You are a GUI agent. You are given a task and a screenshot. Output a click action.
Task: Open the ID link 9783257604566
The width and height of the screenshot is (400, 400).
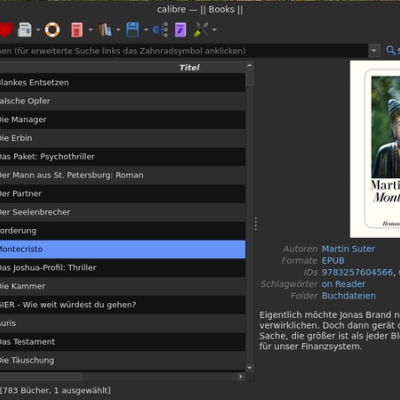click(357, 272)
